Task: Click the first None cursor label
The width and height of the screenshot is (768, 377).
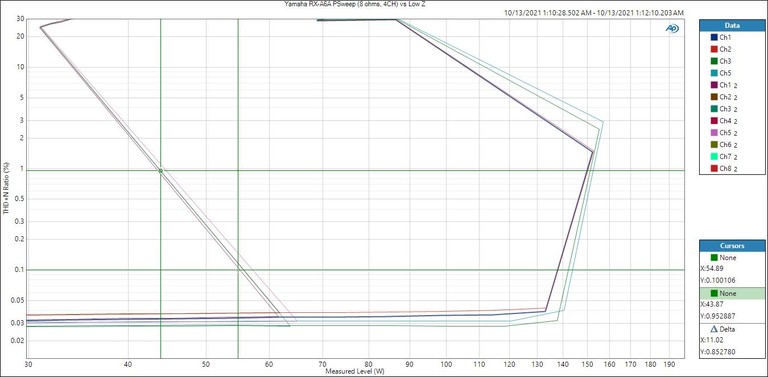Action: tap(728, 258)
